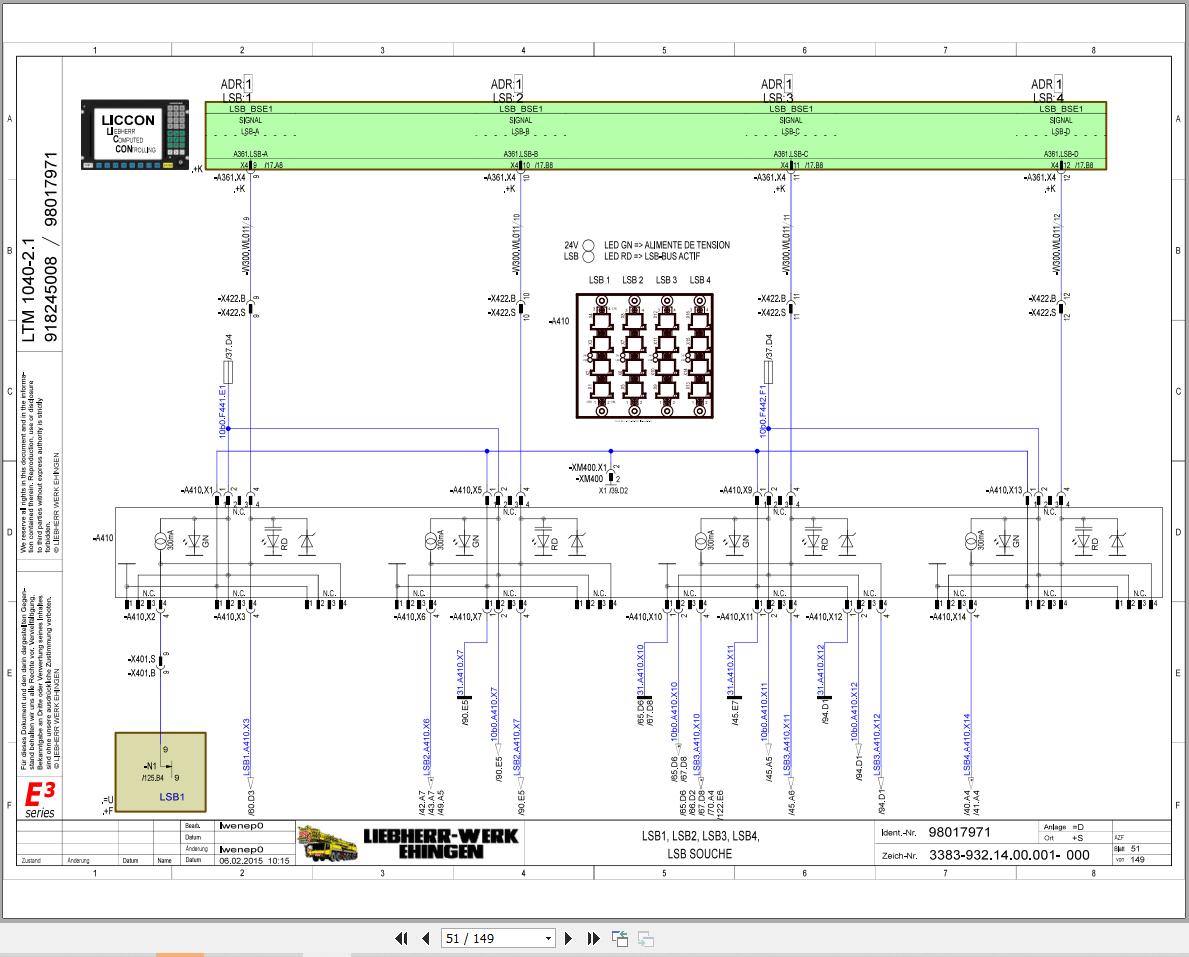
Task: Click the 10b0.F441.E1 fuse reference
Action: [223, 411]
